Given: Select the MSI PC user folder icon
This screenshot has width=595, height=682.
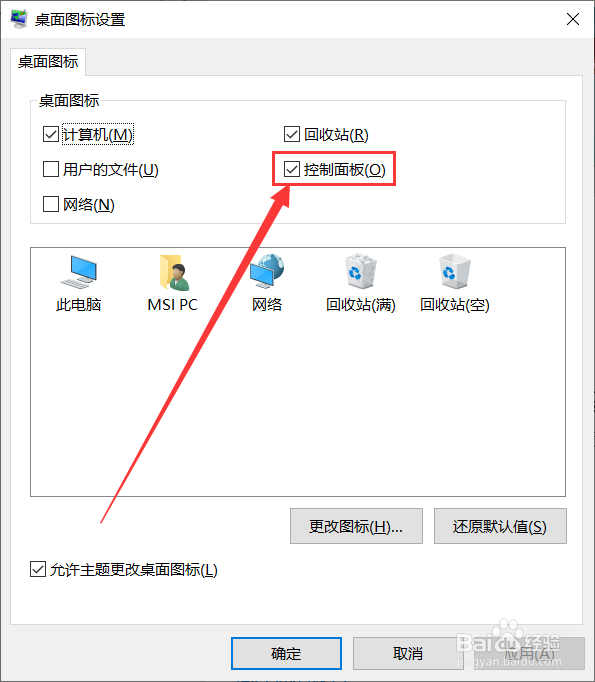Looking at the screenshot, I should point(173,273).
